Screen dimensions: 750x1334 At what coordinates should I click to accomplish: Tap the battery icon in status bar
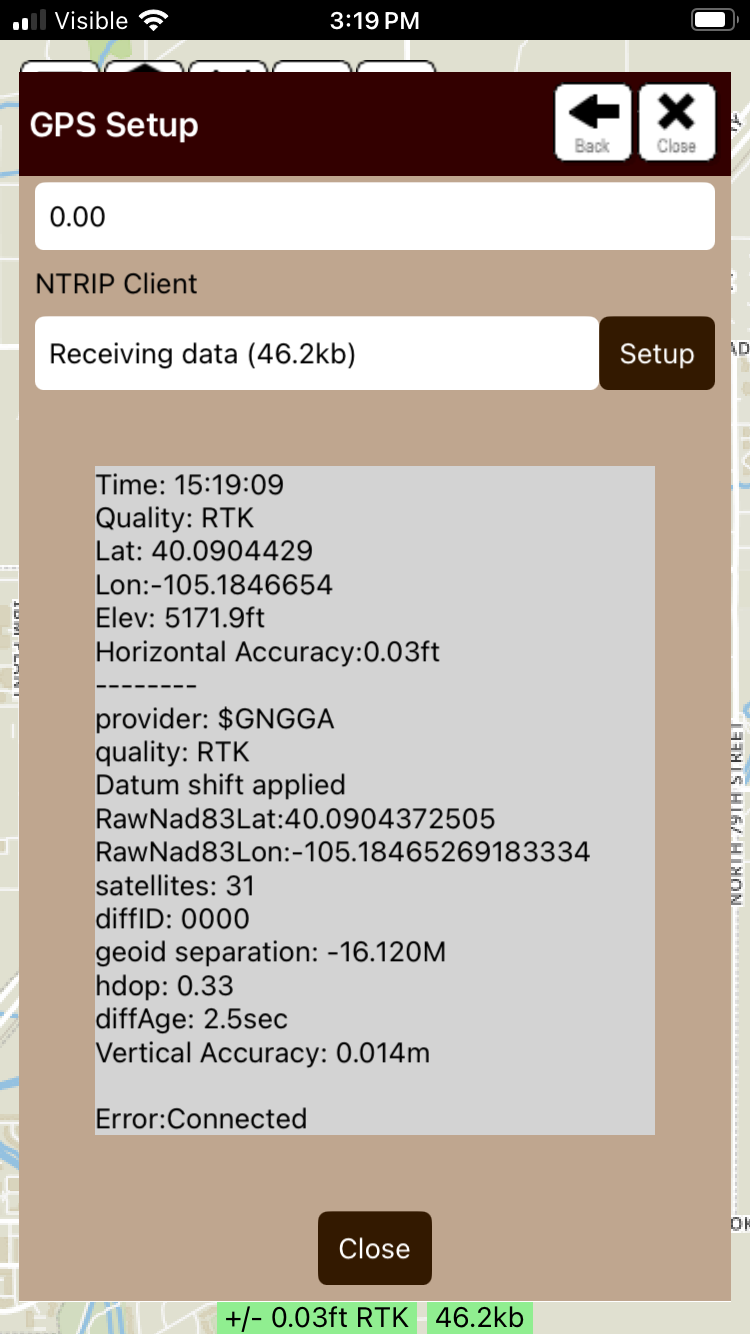tap(713, 20)
